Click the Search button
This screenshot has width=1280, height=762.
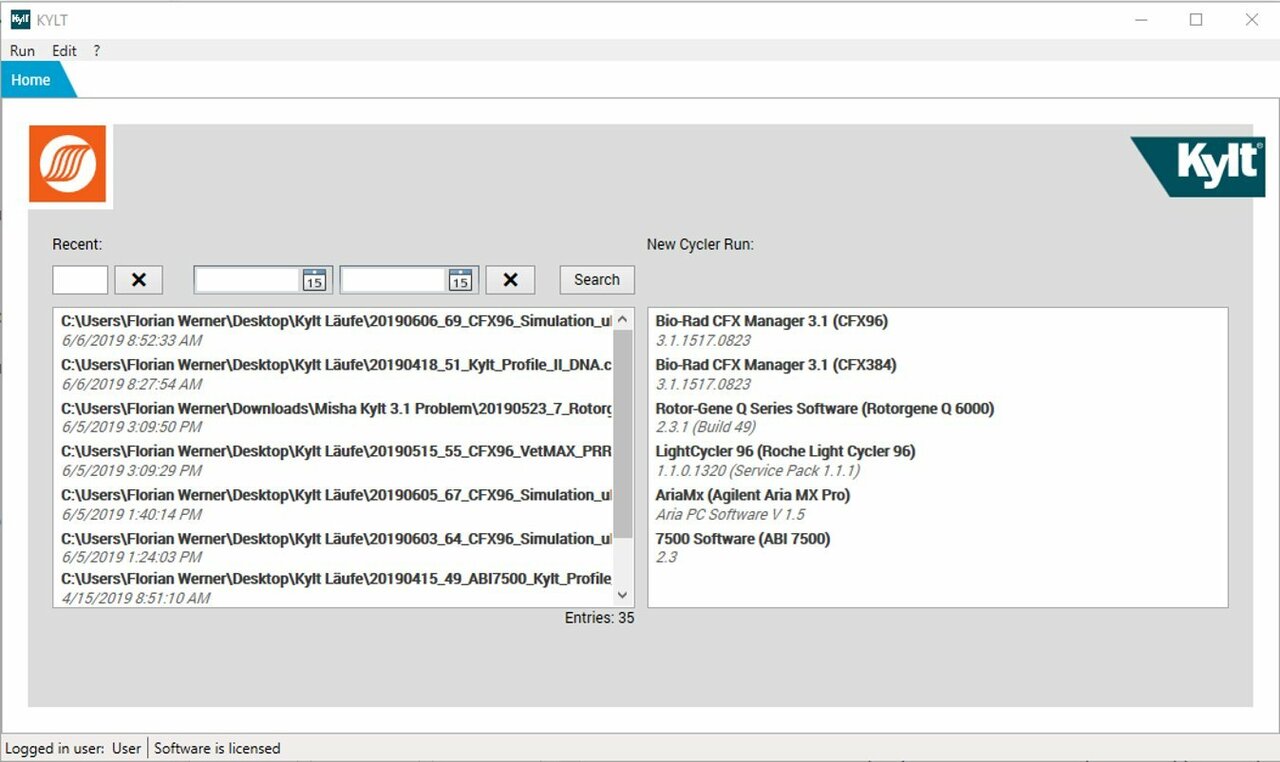(x=597, y=280)
